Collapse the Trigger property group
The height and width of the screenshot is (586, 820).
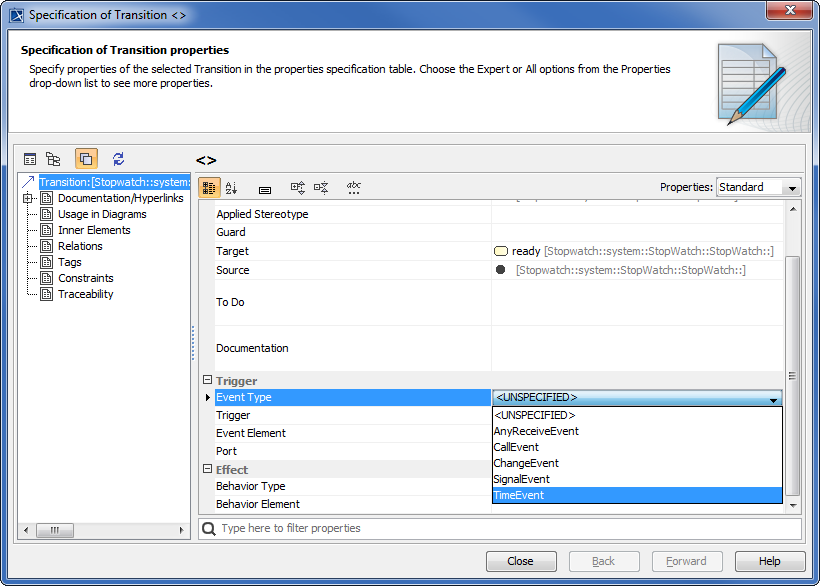[208, 381]
